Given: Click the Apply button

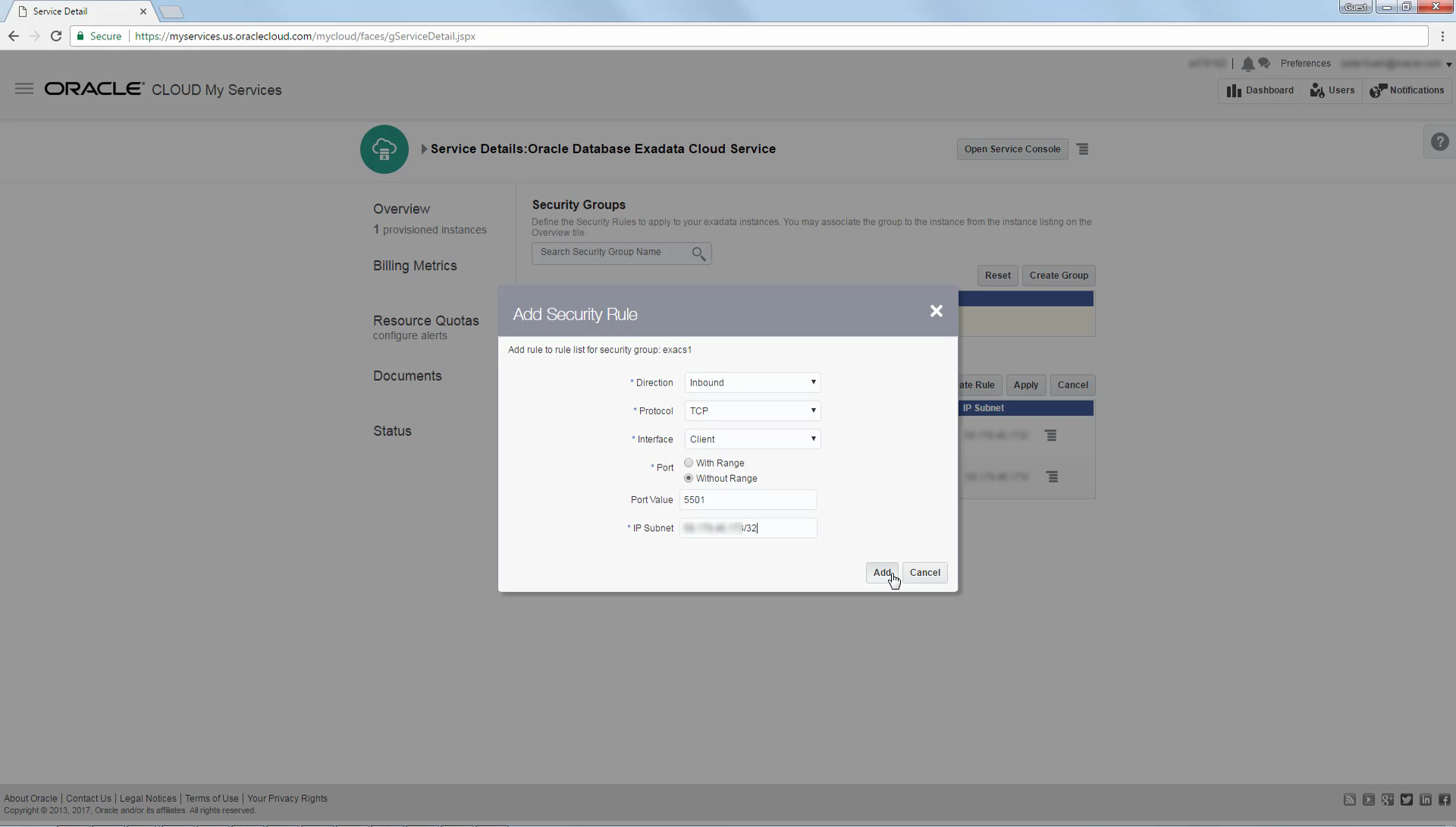Looking at the screenshot, I should point(1025,385).
